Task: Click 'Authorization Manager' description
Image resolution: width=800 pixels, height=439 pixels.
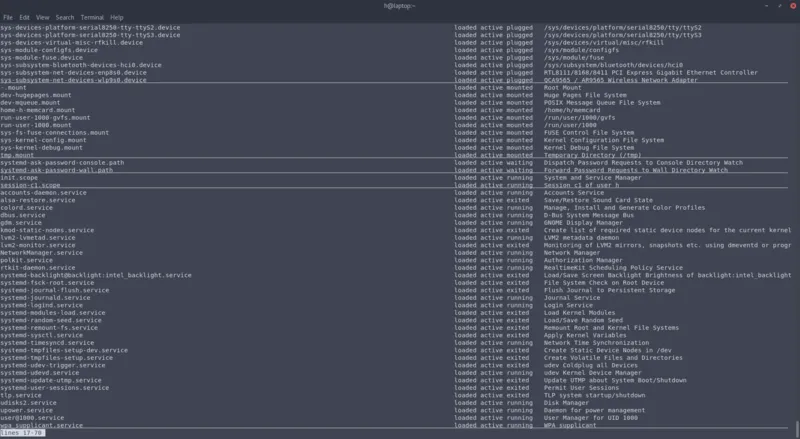Action: pos(583,260)
